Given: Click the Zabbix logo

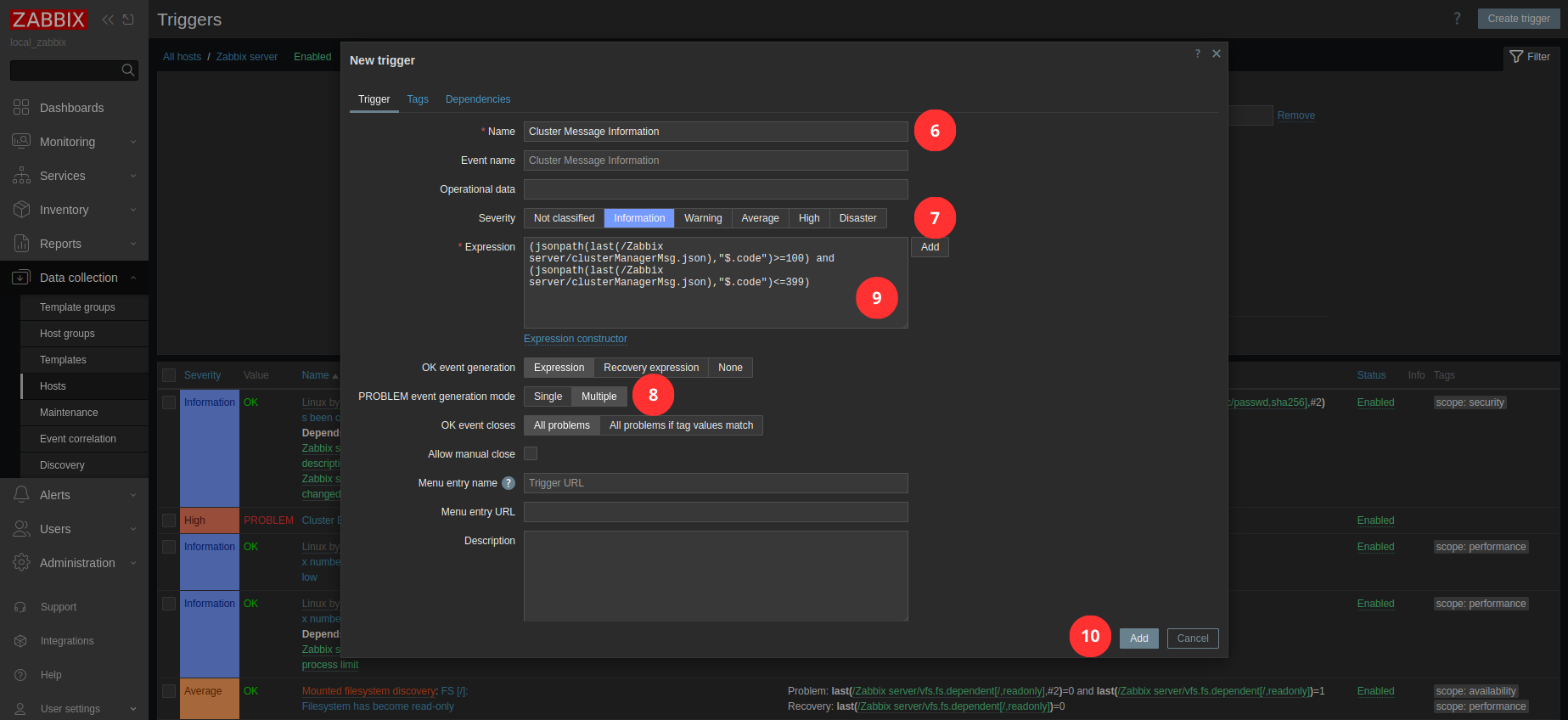Looking at the screenshot, I should (x=48, y=20).
